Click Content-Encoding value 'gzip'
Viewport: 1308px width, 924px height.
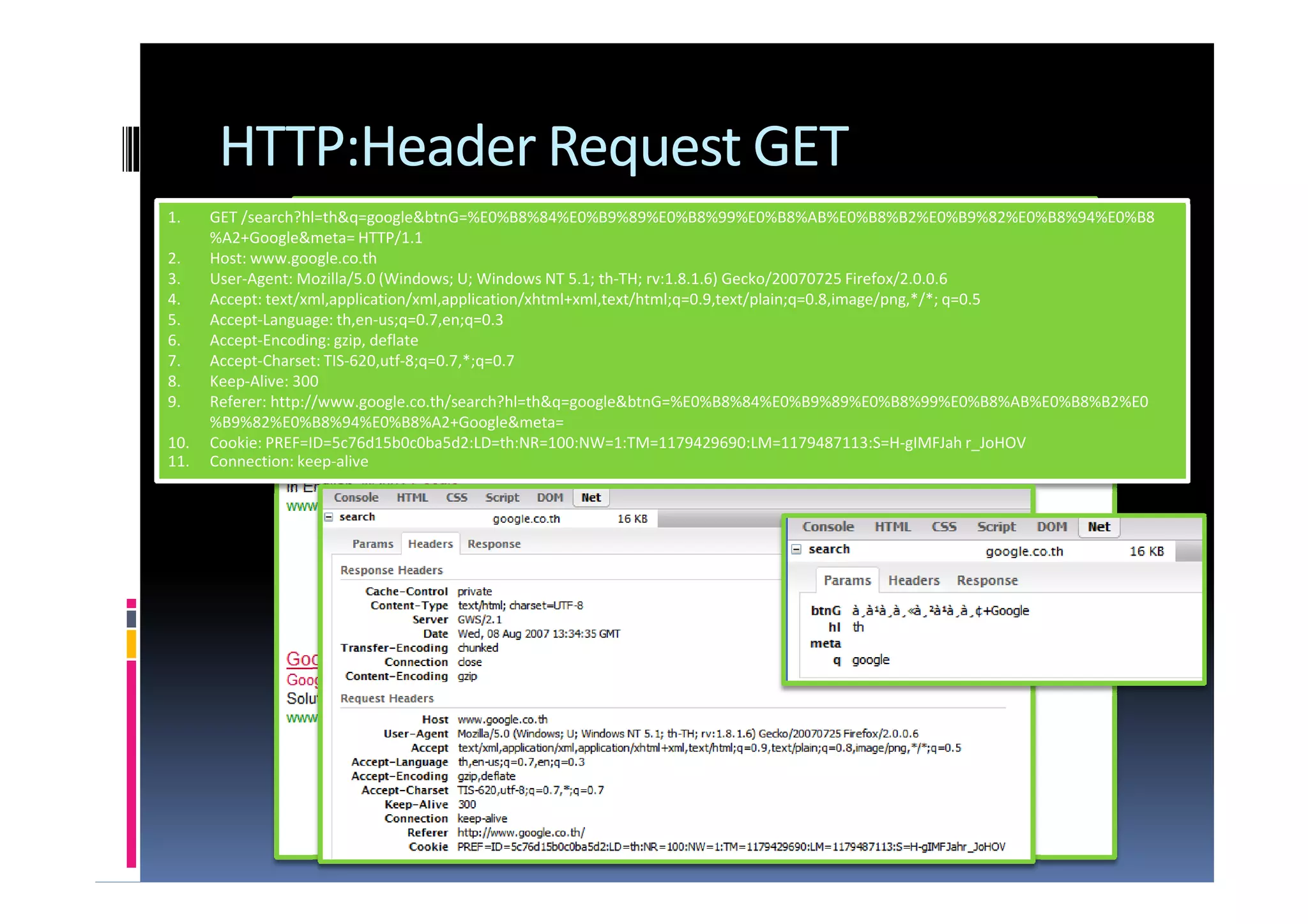[467, 676]
